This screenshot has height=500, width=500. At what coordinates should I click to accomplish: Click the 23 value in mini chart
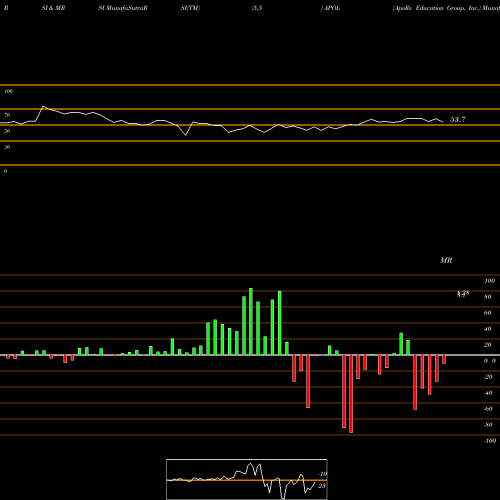click(x=322, y=486)
